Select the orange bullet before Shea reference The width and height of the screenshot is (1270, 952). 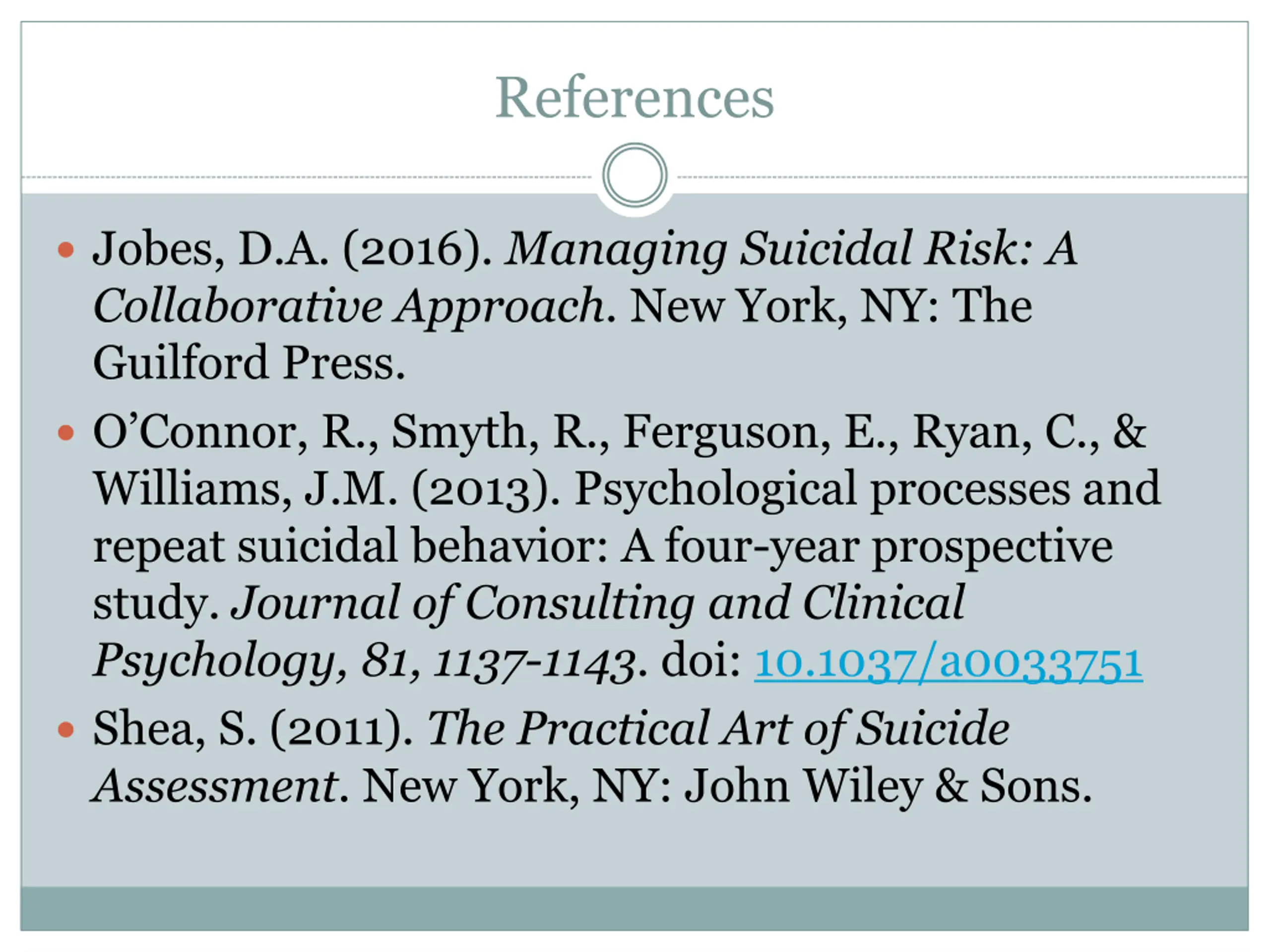tap(66, 729)
